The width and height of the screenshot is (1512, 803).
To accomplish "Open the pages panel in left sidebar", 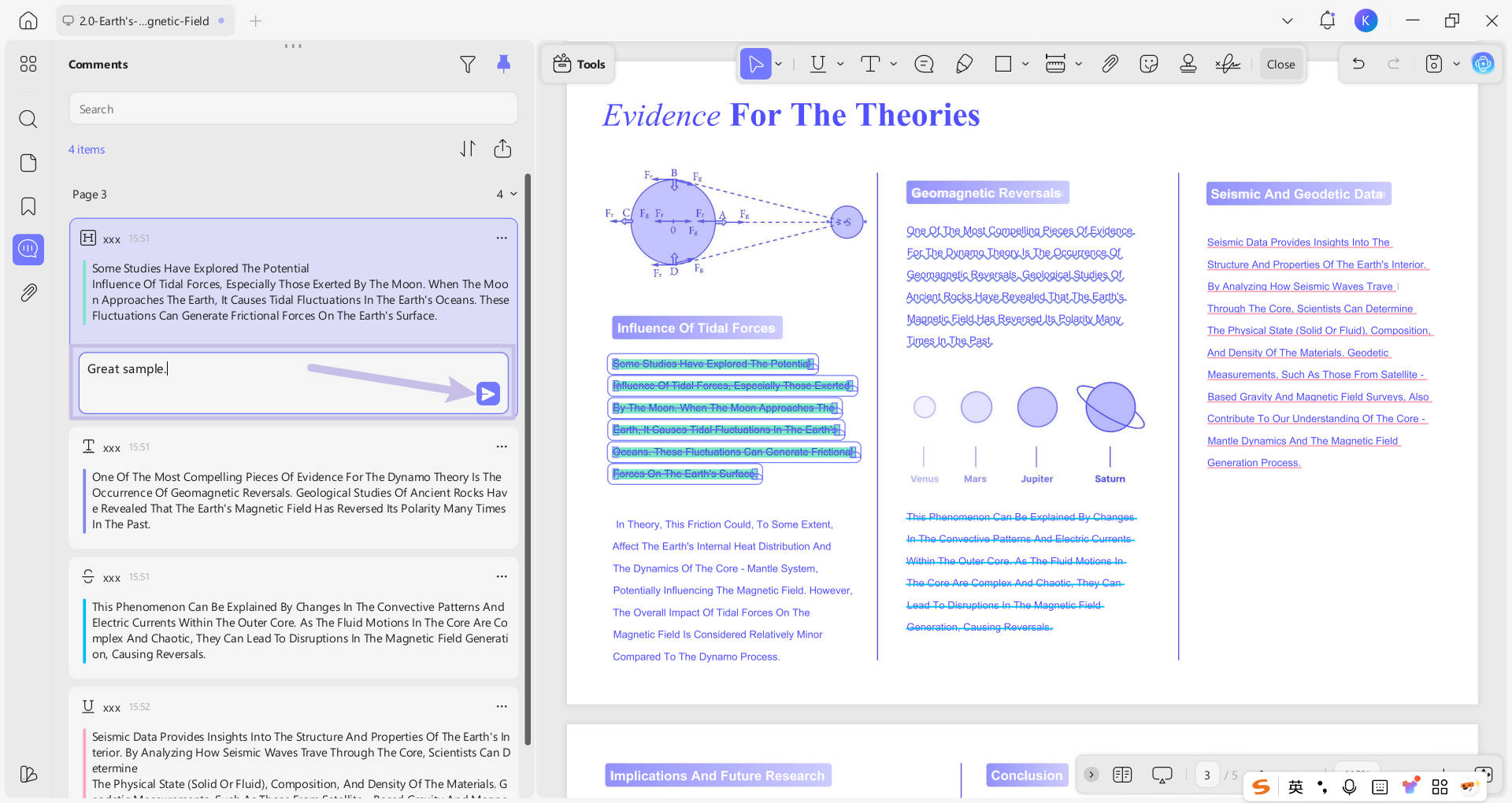I will (x=28, y=163).
